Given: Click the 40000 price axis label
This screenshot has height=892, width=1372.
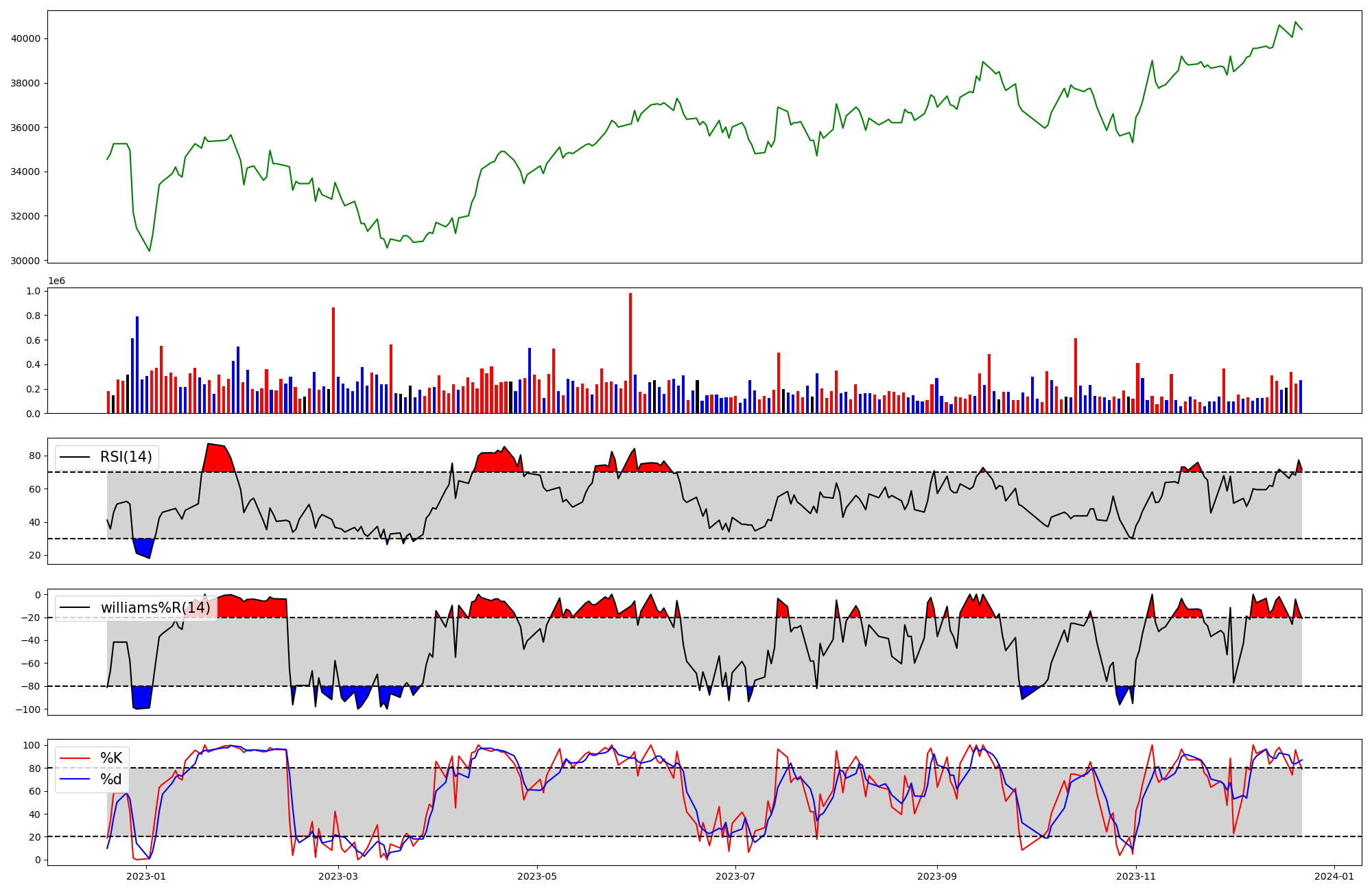Looking at the screenshot, I should pos(26,39).
